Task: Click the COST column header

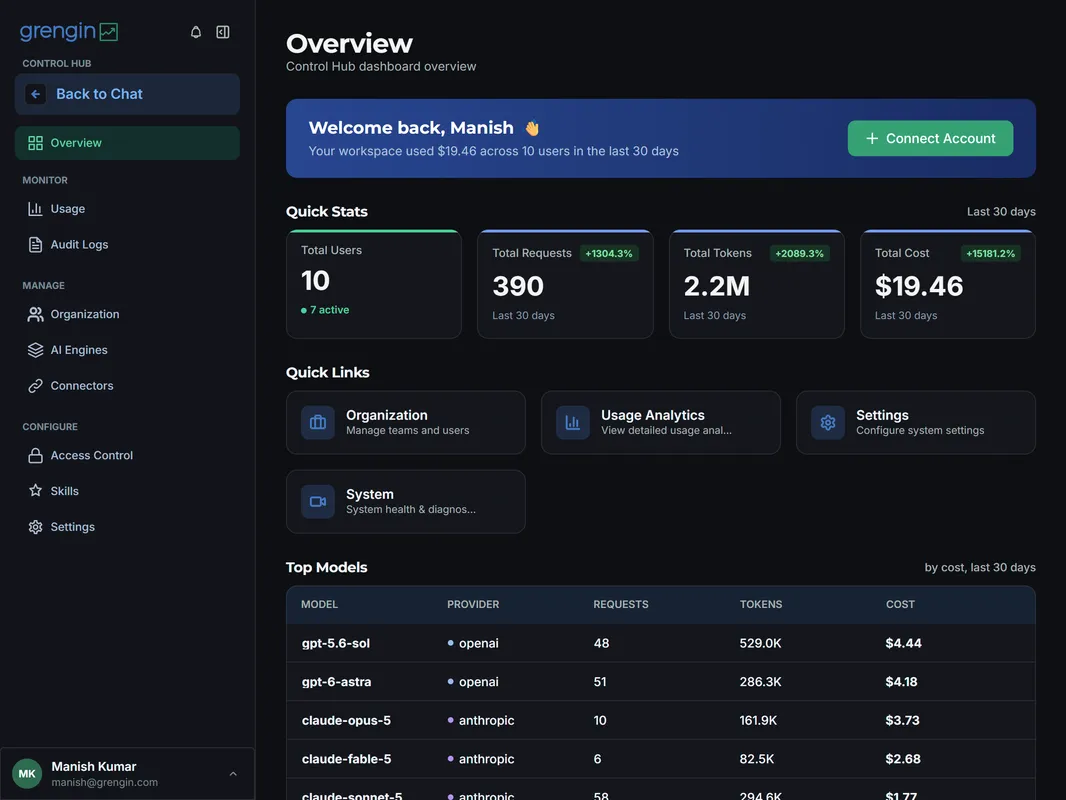Action: pos(900,604)
